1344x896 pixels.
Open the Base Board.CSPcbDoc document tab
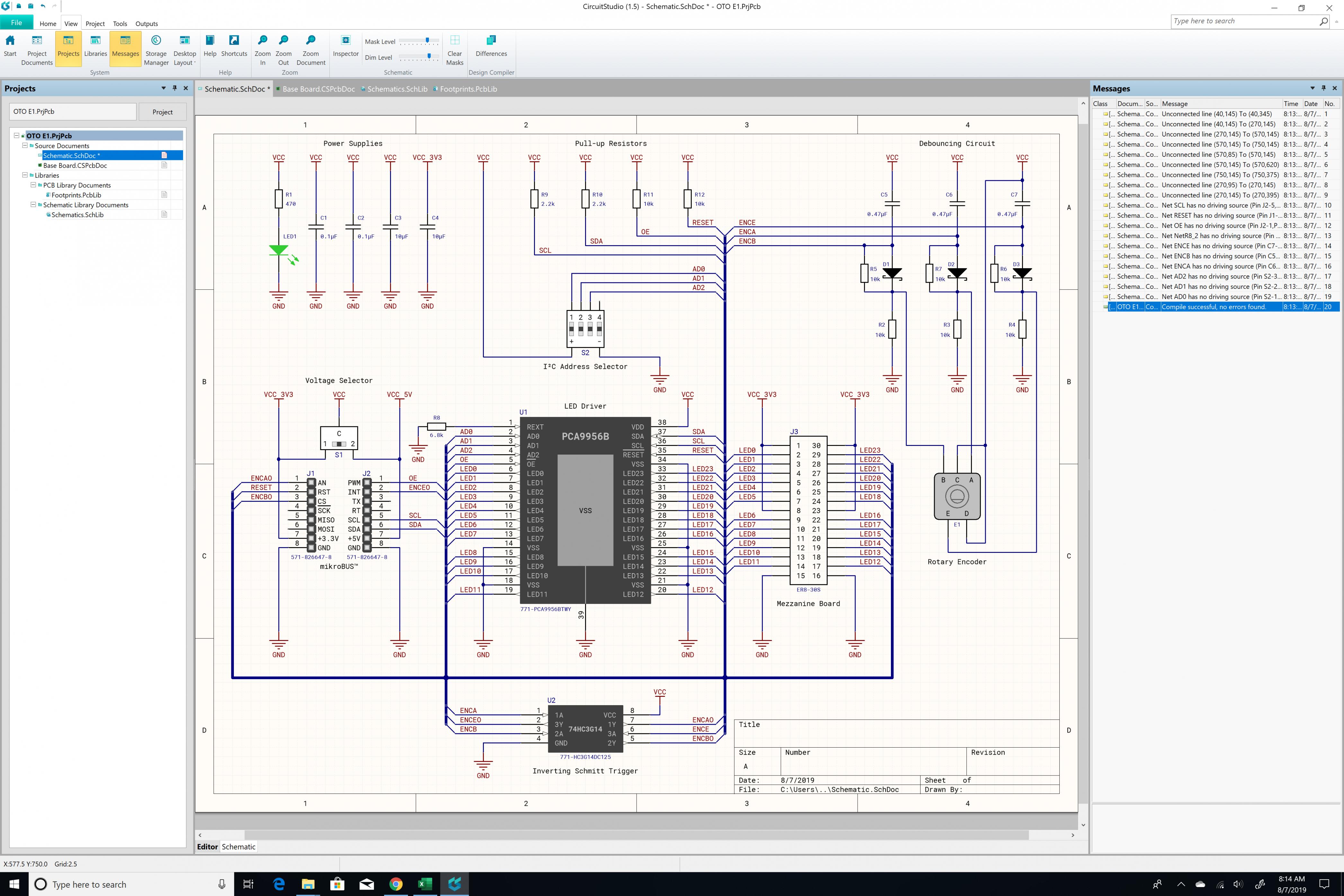(x=316, y=89)
